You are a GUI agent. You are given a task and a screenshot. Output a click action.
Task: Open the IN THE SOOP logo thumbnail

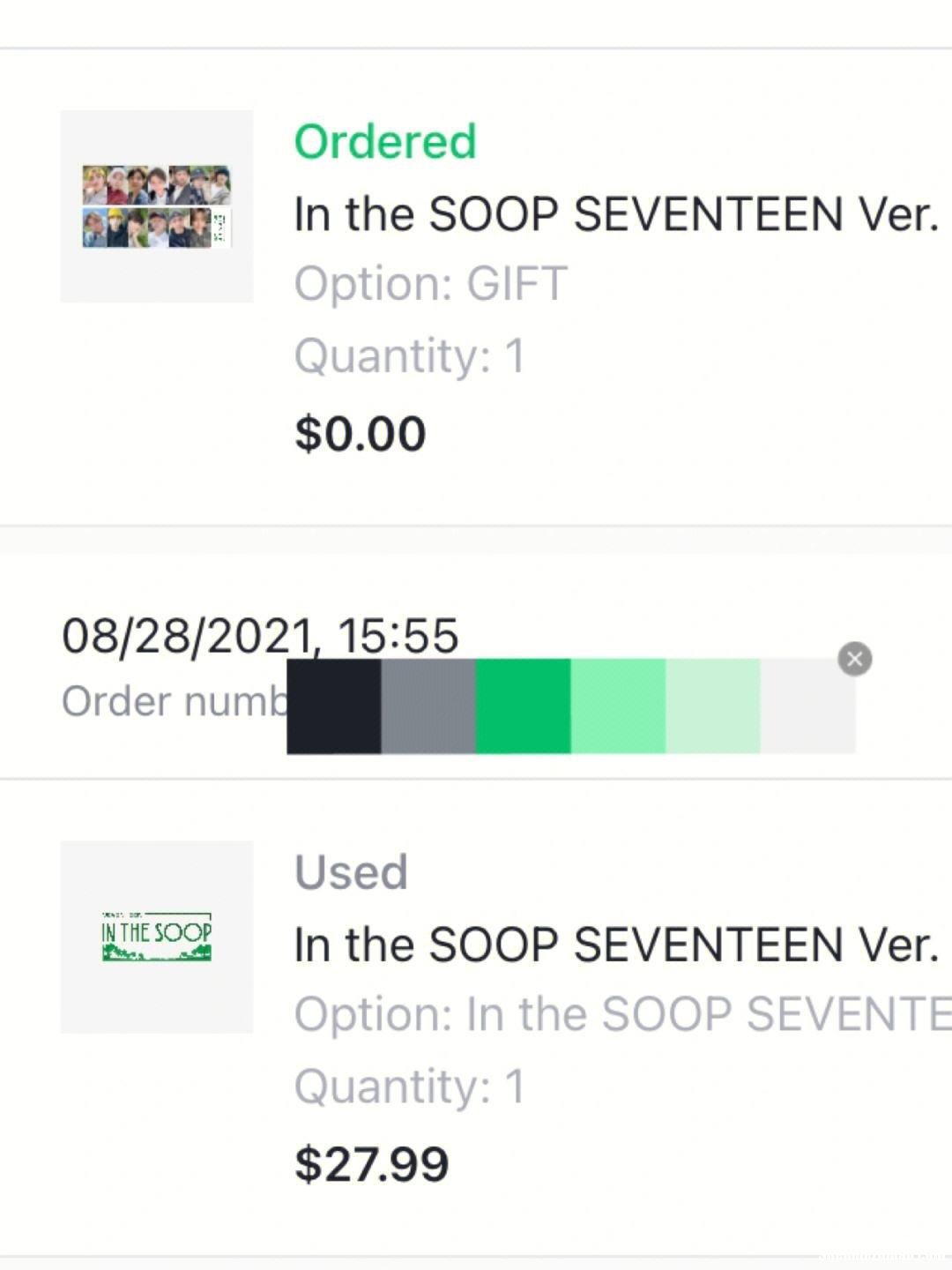pyautogui.click(x=157, y=937)
